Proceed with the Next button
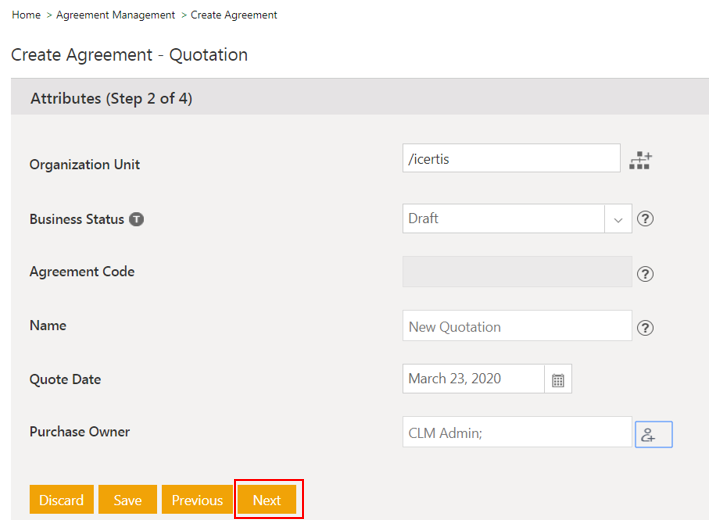 click(x=267, y=500)
